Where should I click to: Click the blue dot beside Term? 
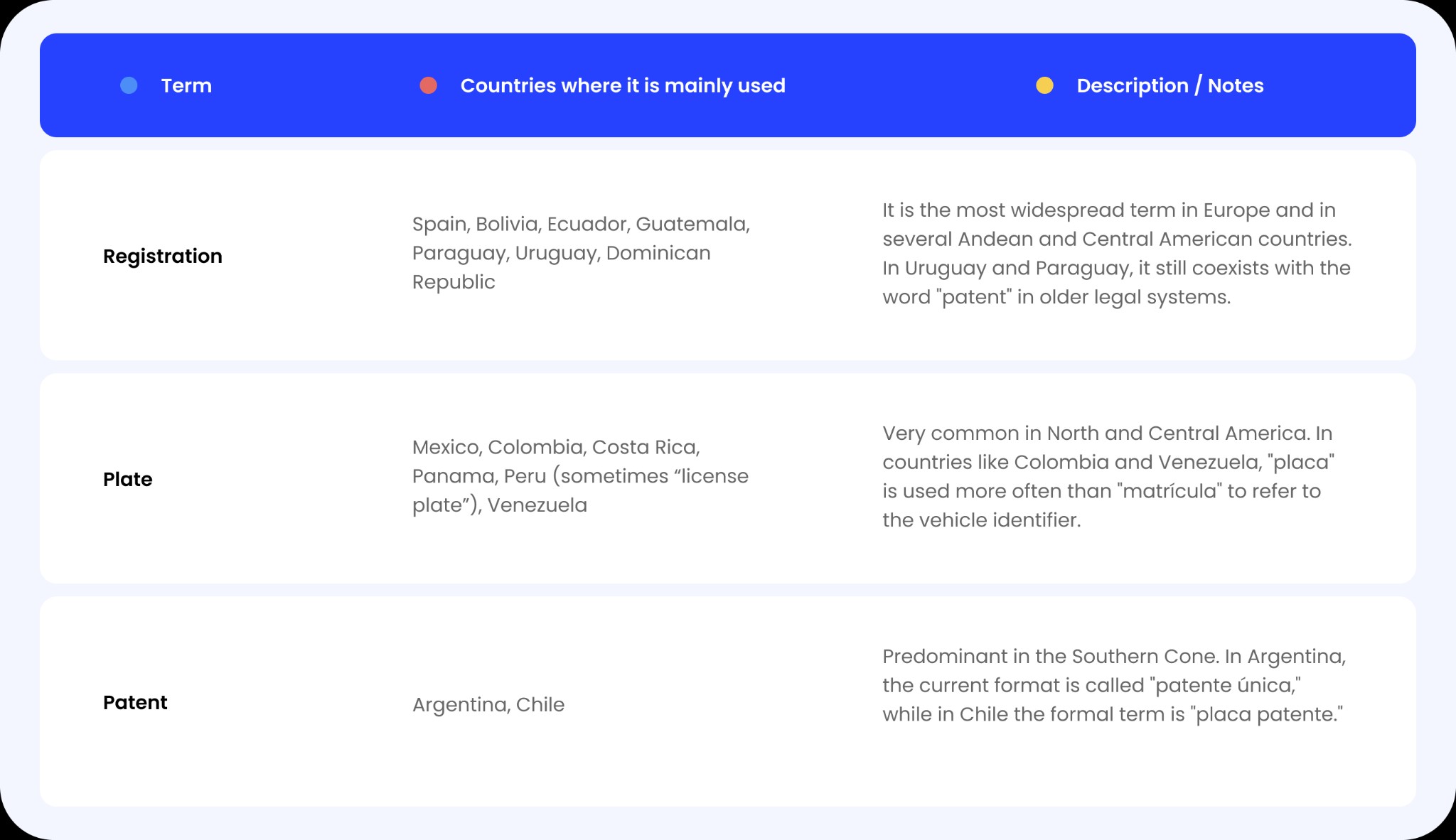click(129, 85)
